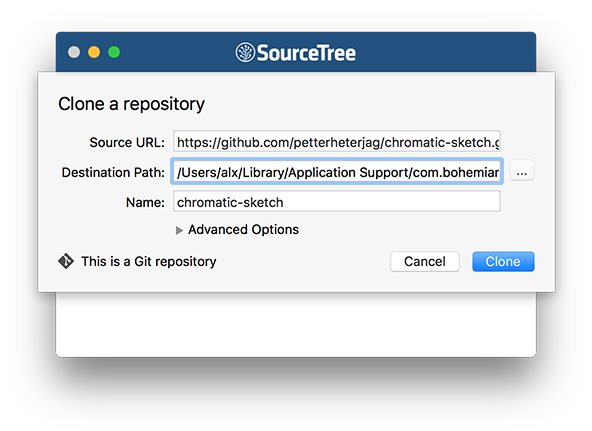
Task: Click the Clone button
Action: click(503, 262)
